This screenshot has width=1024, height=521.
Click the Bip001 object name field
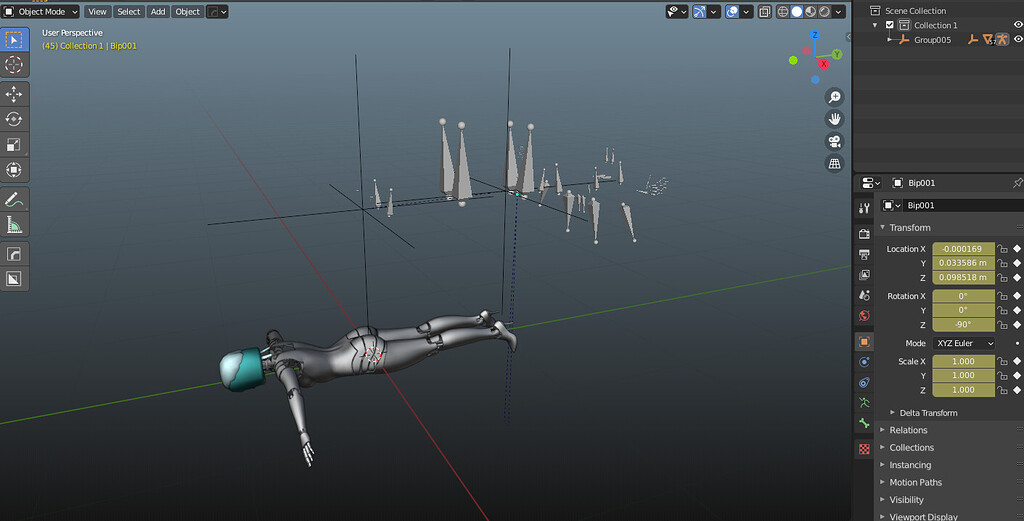tap(961, 205)
